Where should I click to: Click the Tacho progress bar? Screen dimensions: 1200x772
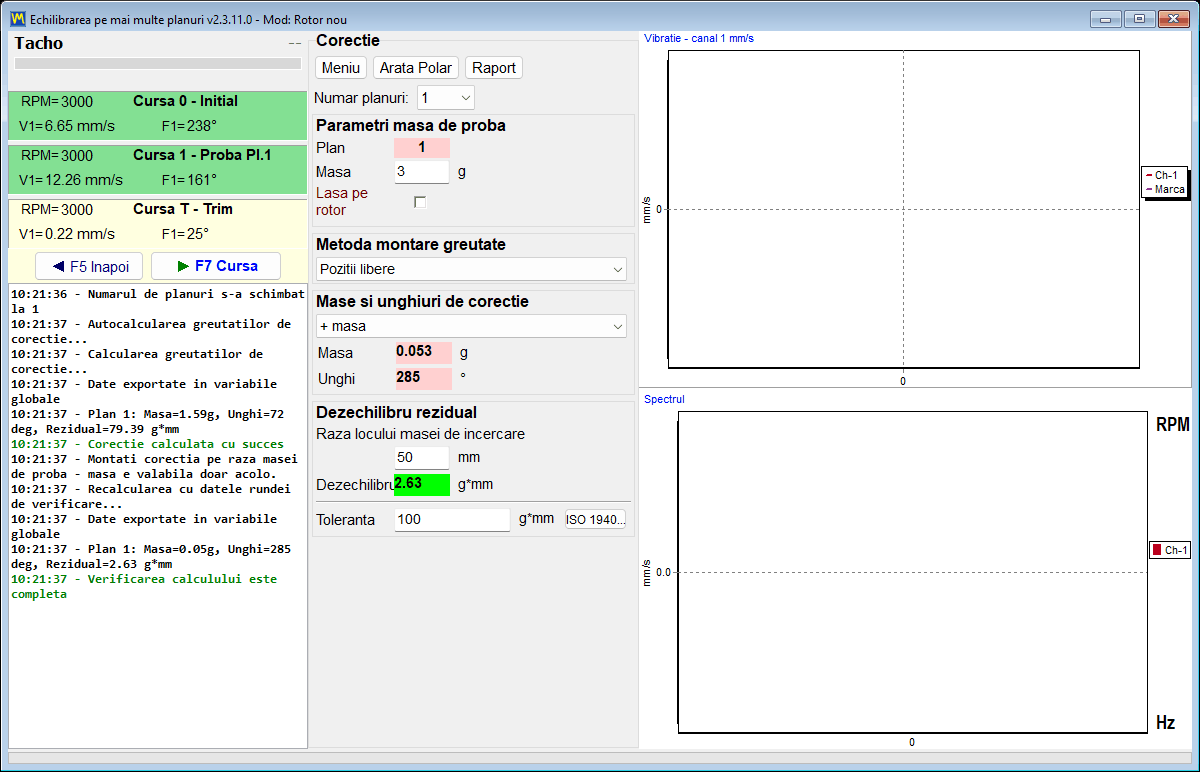point(157,63)
